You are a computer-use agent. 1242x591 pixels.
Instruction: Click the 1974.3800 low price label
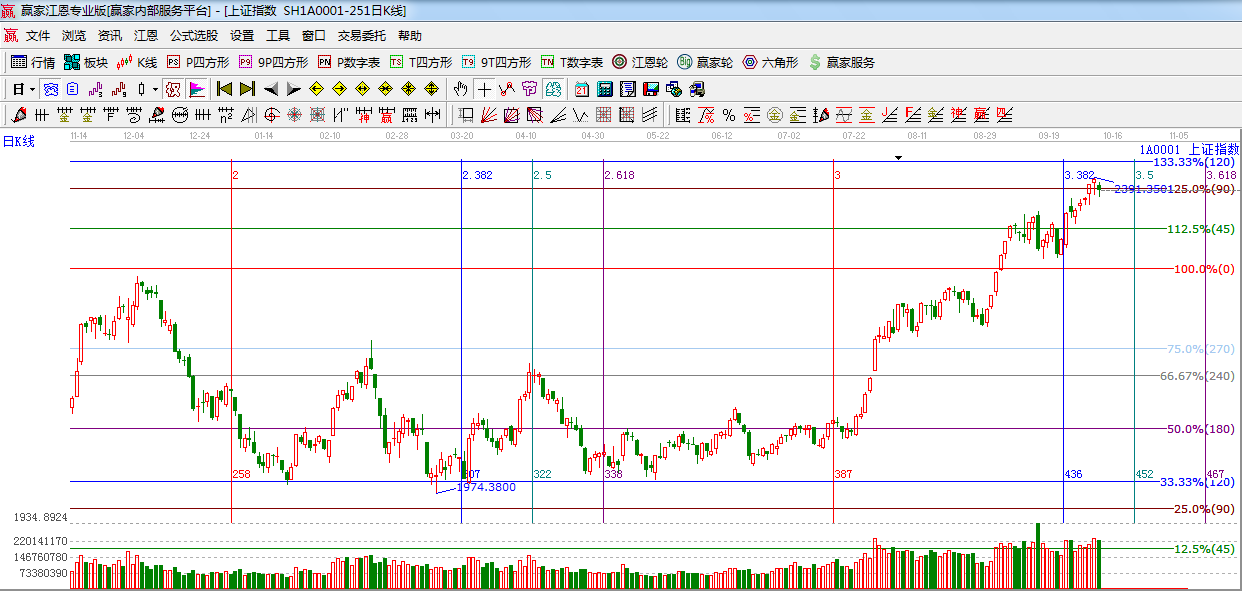[486, 487]
